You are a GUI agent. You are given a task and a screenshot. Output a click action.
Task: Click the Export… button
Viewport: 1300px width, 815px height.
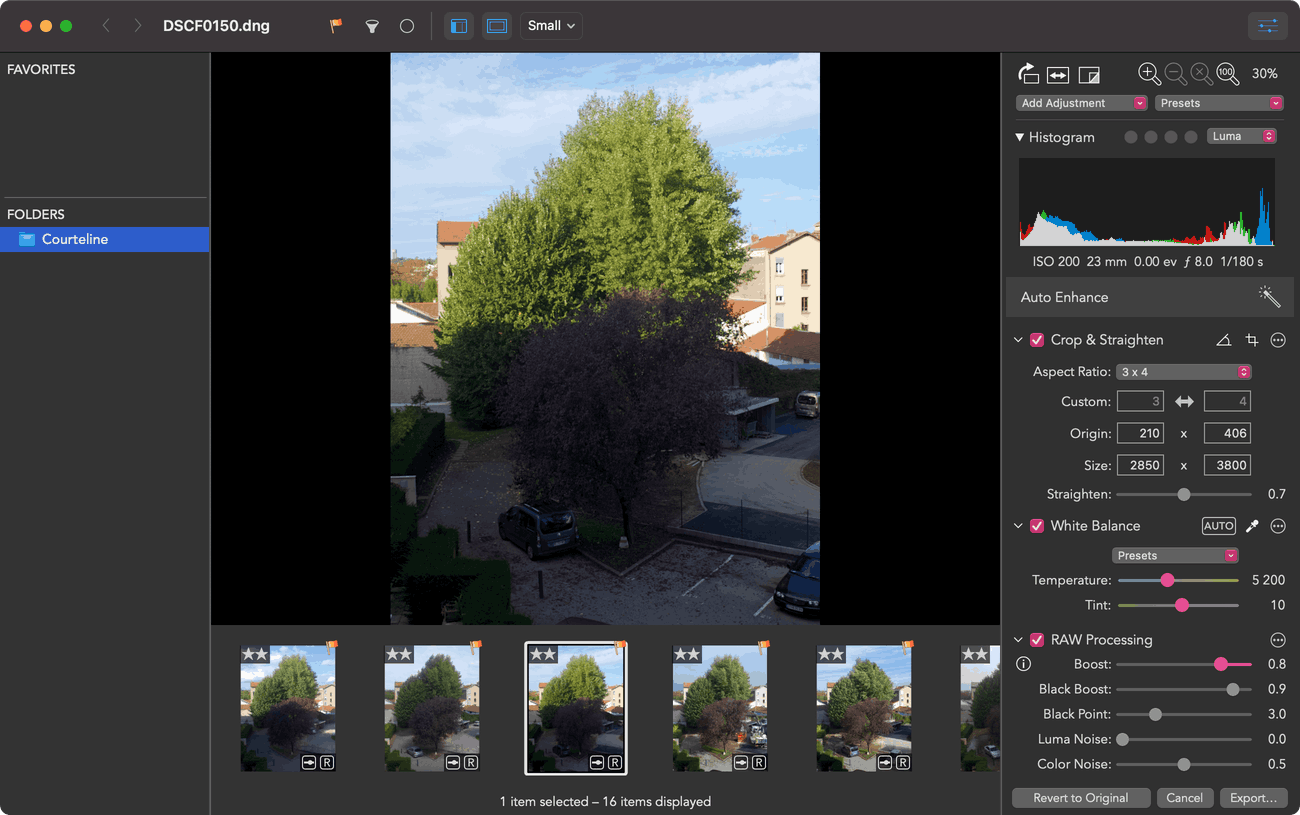(1253, 798)
